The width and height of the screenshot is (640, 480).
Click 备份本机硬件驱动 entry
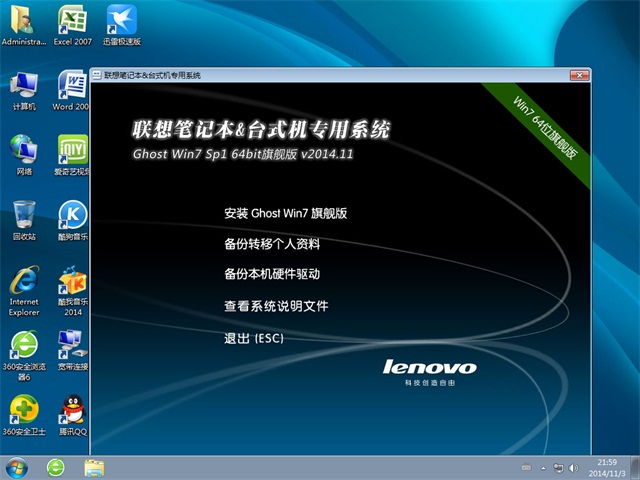(272, 273)
